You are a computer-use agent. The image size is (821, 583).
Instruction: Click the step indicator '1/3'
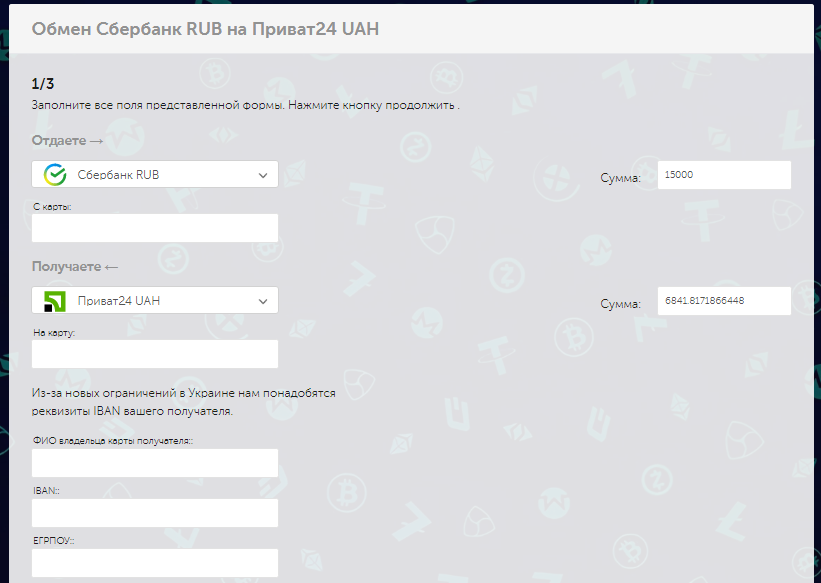43,84
